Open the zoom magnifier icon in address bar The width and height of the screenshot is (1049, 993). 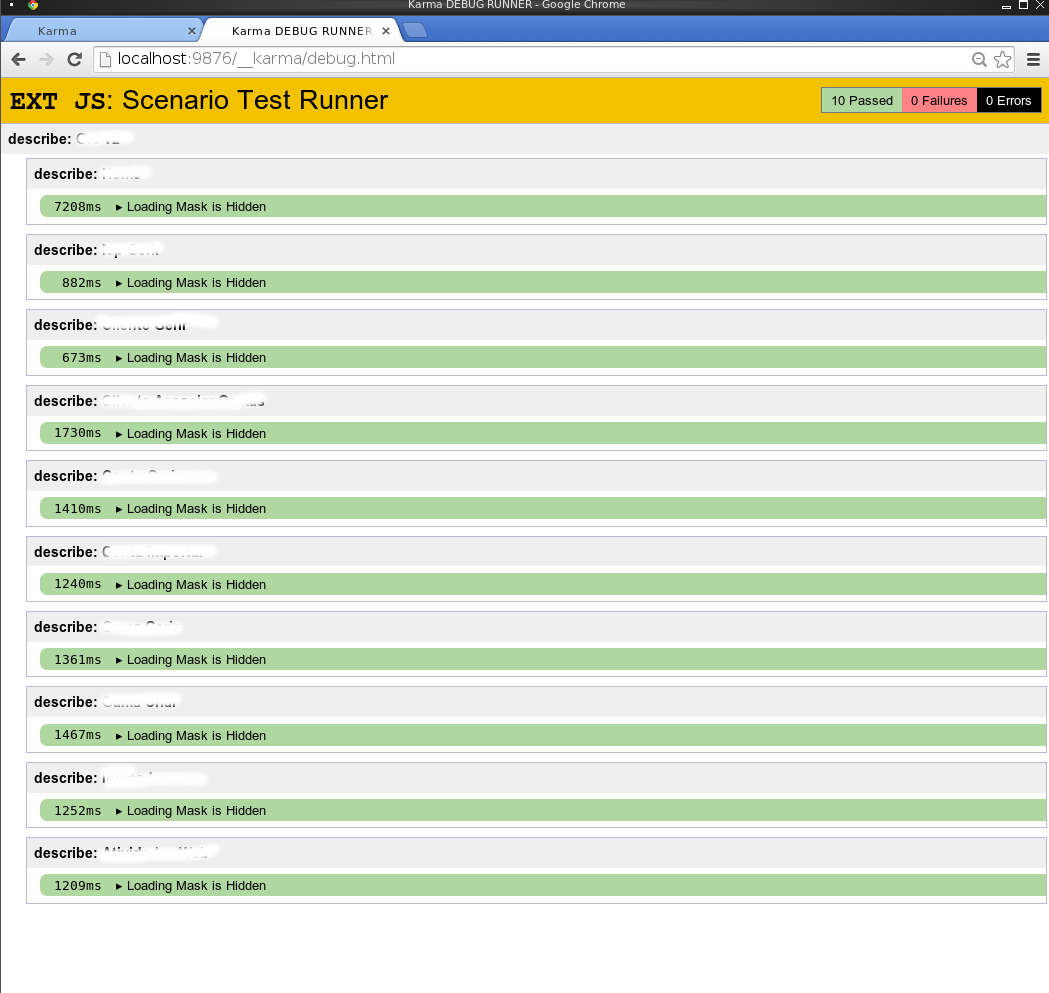coord(979,60)
